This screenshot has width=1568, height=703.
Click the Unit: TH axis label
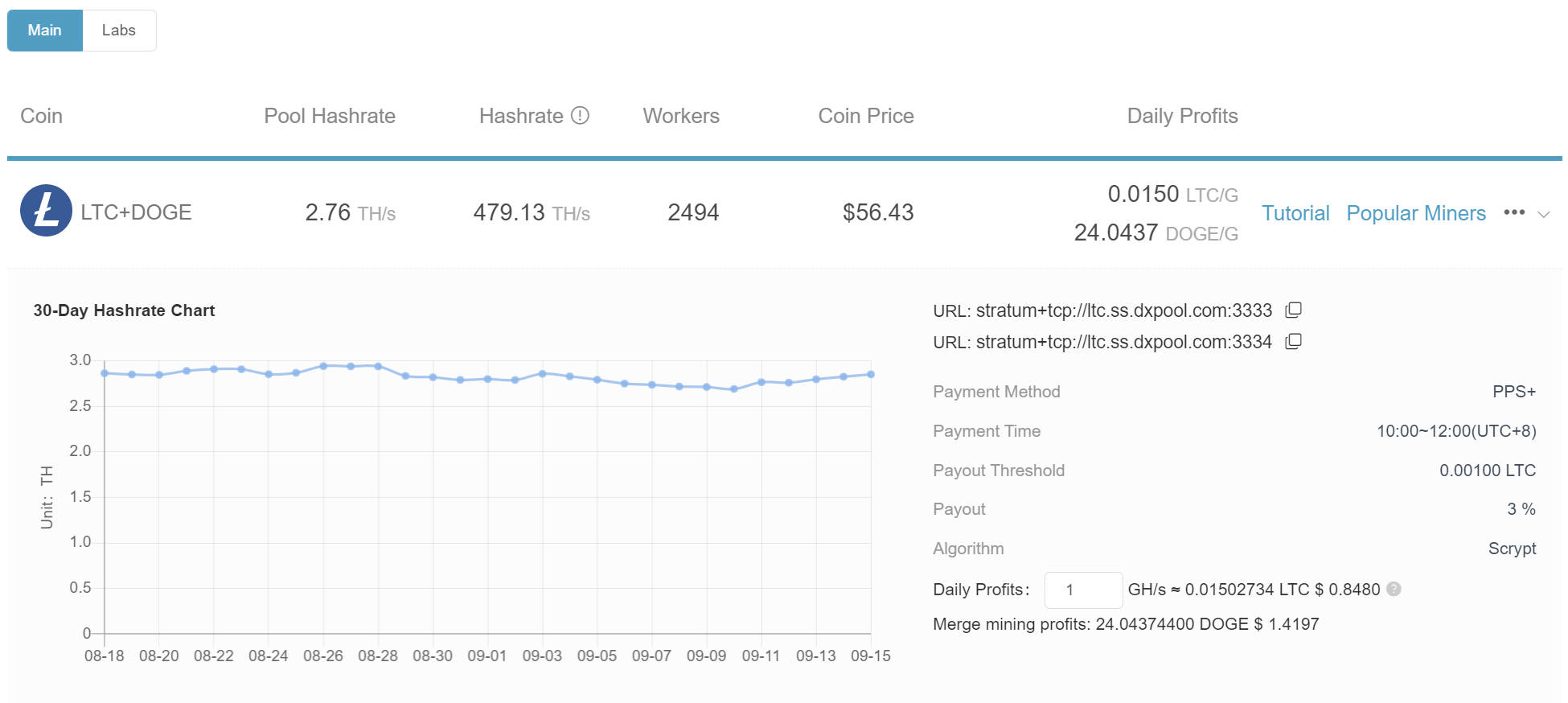click(47, 497)
